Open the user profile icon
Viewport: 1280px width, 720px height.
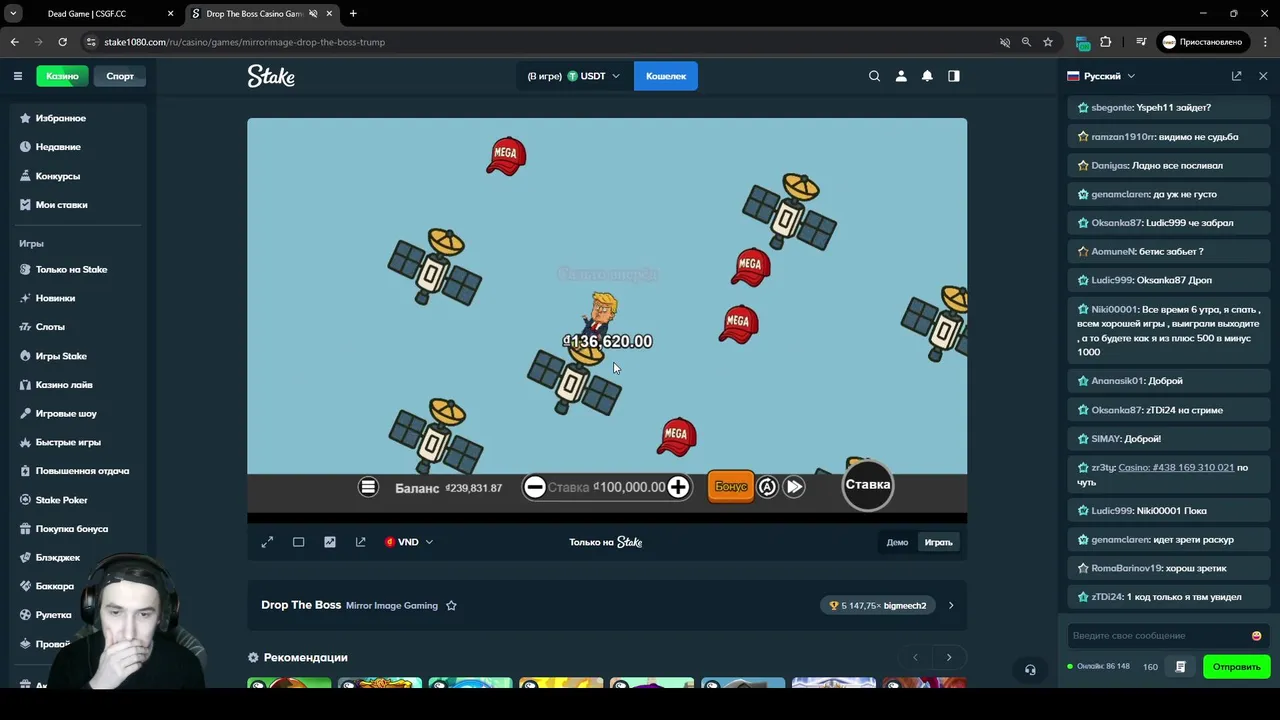point(901,76)
